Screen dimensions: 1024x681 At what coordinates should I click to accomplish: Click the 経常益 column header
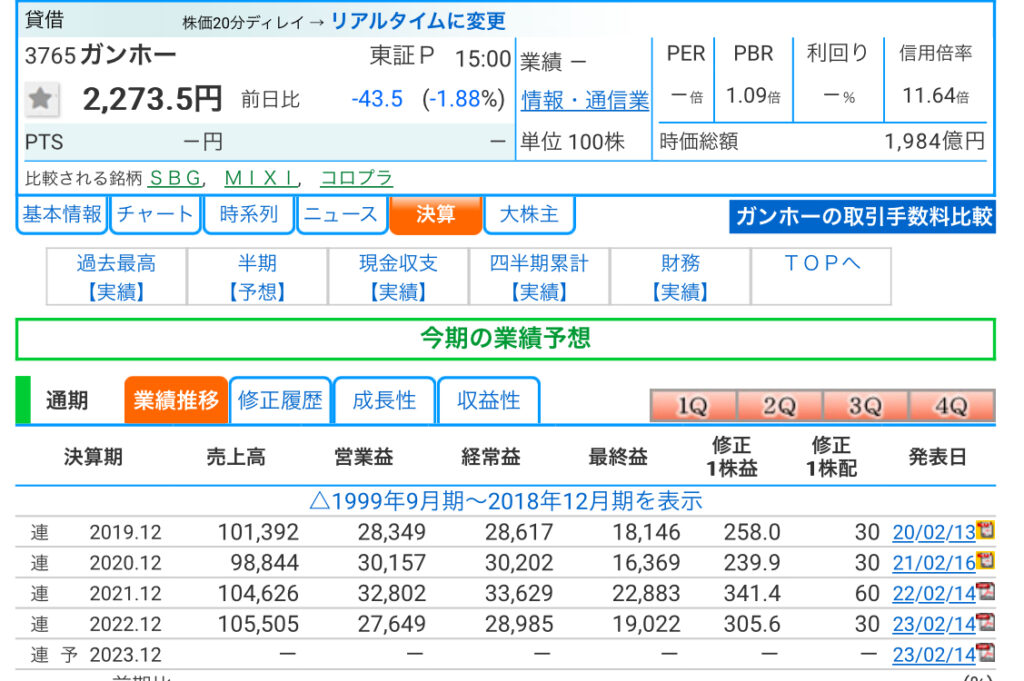[490, 457]
